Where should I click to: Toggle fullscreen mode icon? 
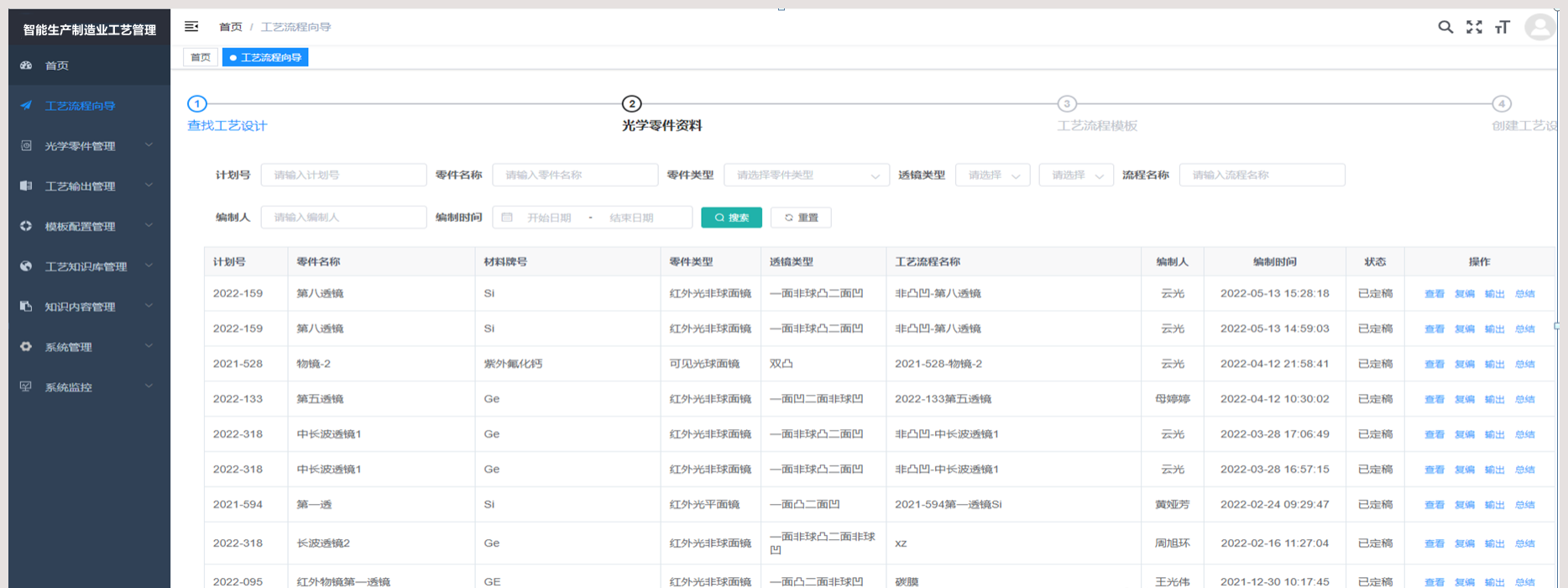pos(1474,27)
